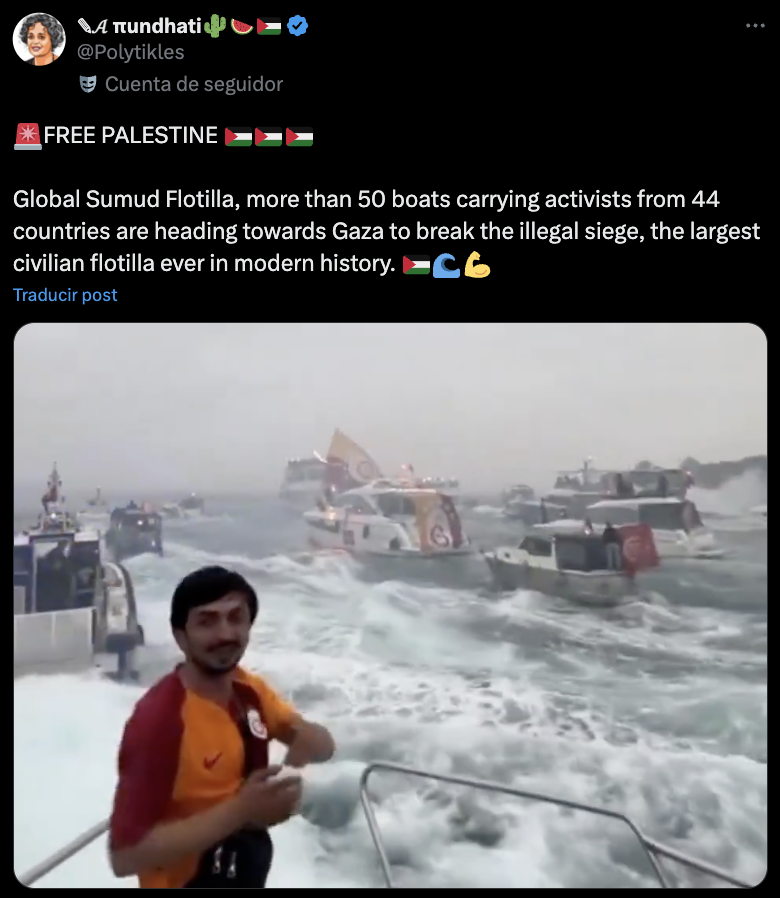Click the Traducir post link
The width and height of the screenshot is (780, 898).
[x=65, y=295]
